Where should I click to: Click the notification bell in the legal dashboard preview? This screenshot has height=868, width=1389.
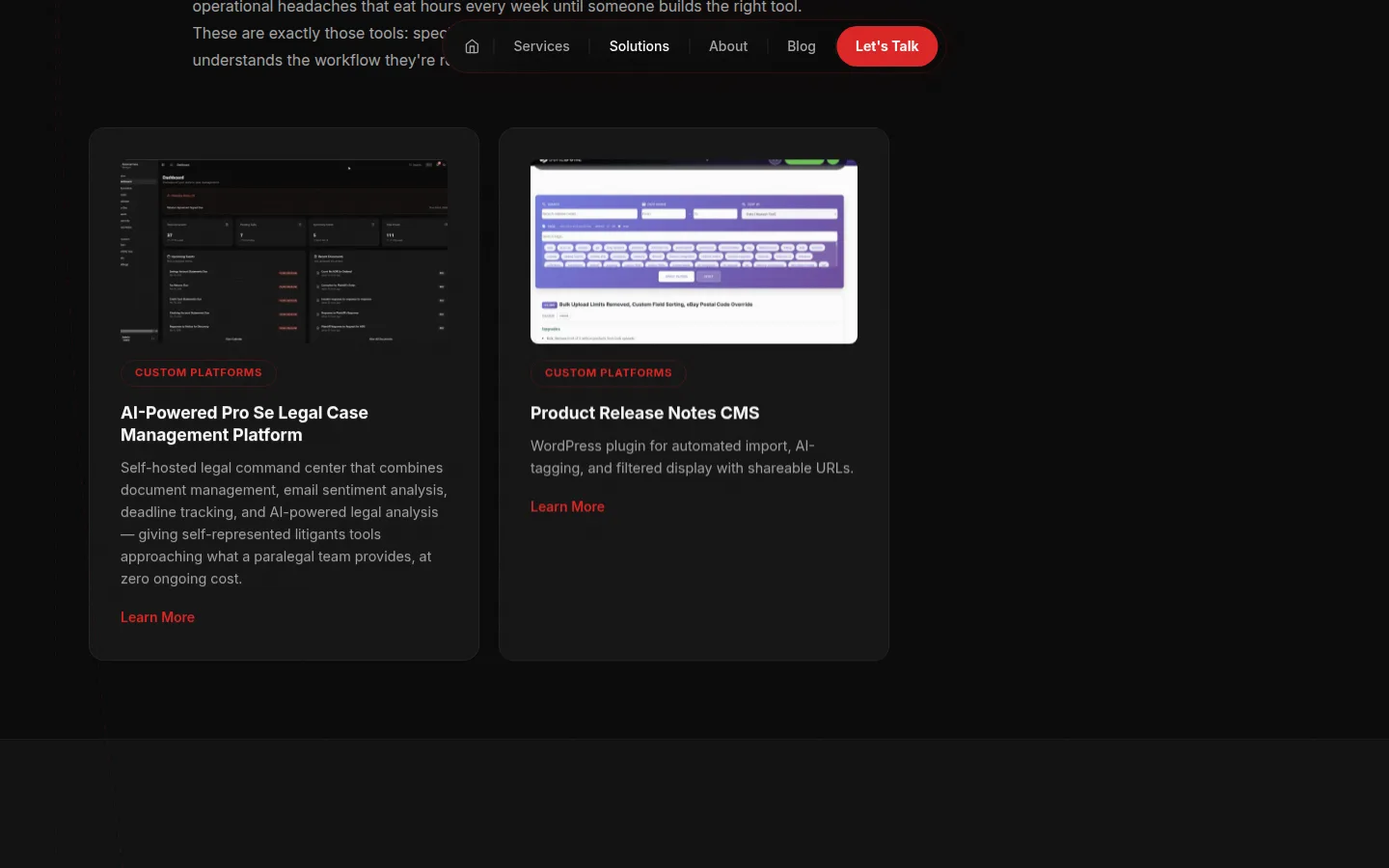pyautogui.click(x=438, y=165)
